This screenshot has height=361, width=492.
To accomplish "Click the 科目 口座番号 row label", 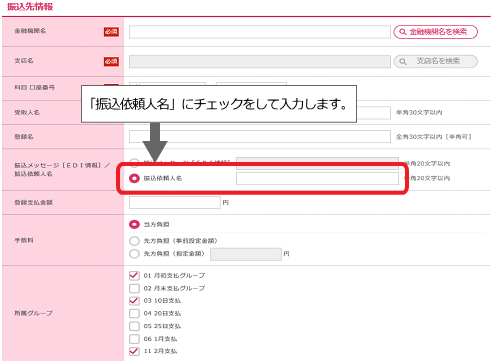I will [34, 88].
